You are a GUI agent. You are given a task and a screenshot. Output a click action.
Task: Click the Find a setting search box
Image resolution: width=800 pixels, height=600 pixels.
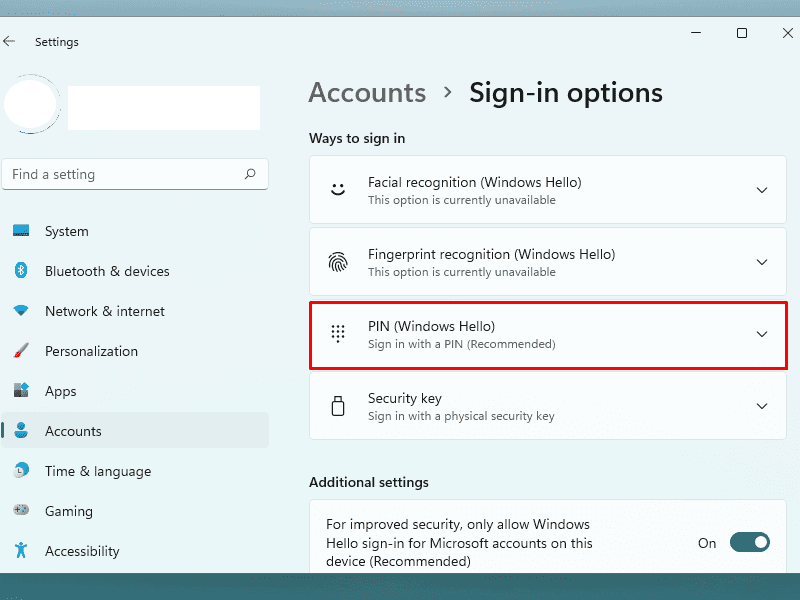click(125, 174)
